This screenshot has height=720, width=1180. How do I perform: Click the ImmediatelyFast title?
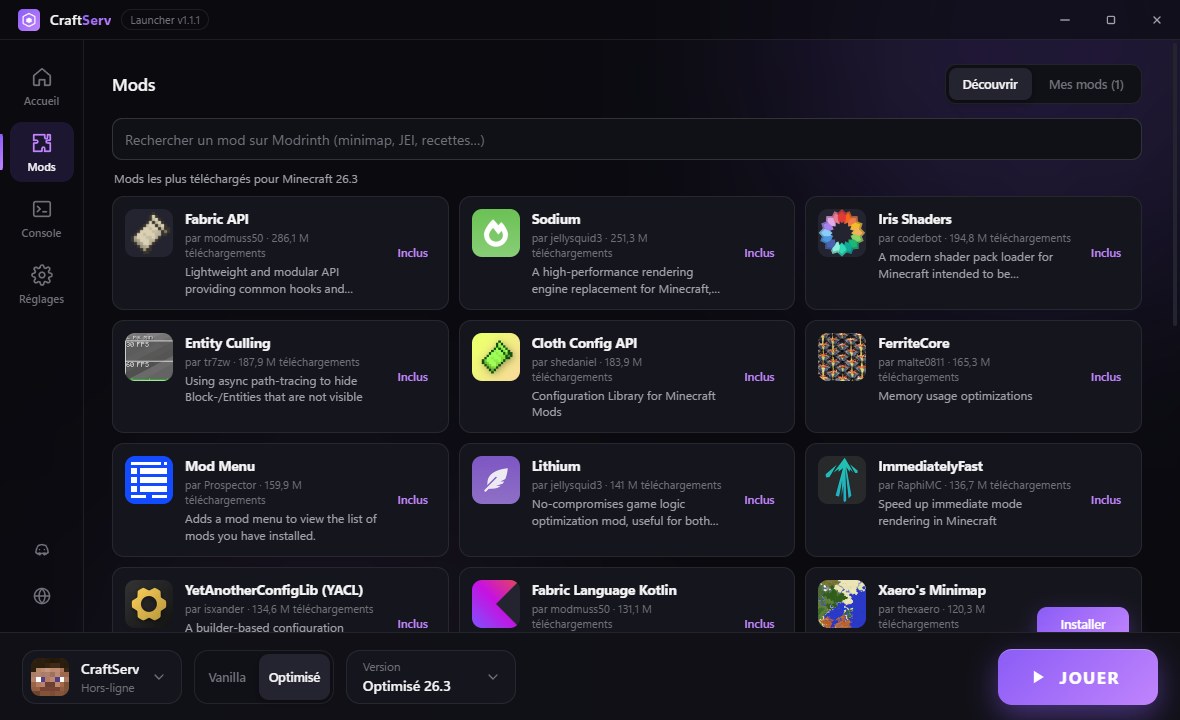coord(930,466)
